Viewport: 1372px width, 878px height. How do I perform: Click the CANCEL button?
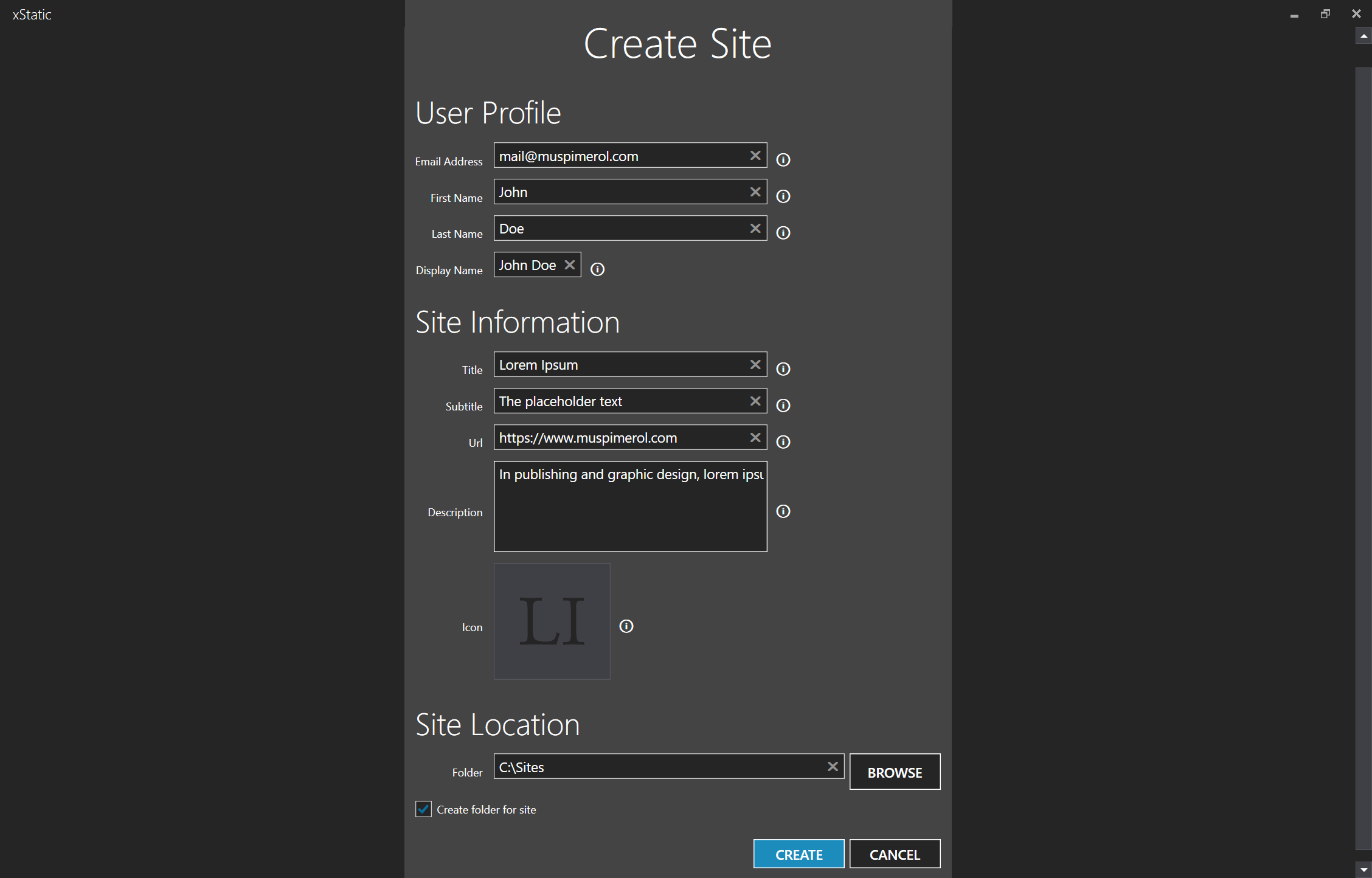[895, 854]
